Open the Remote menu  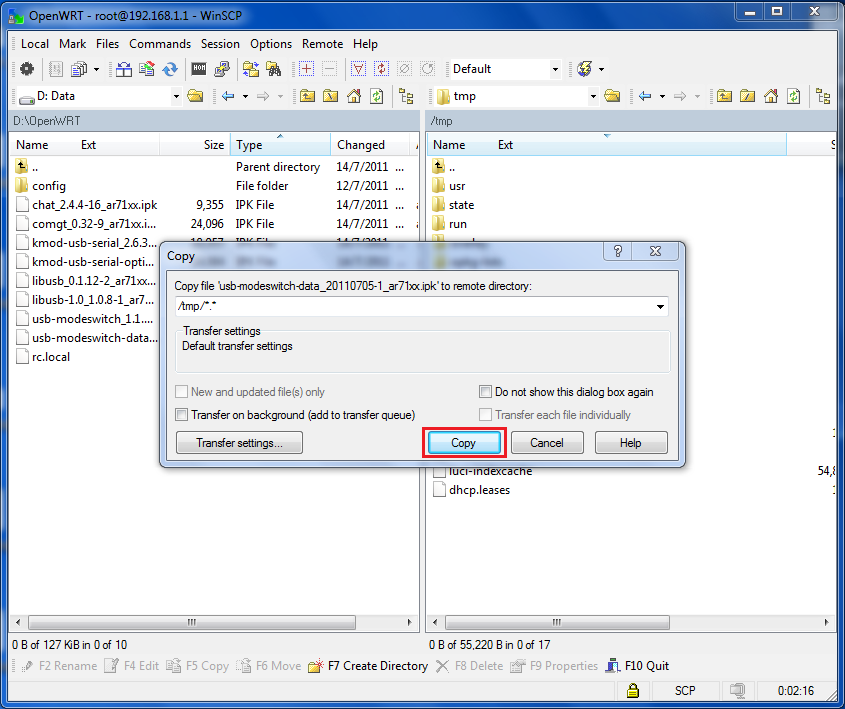point(322,44)
